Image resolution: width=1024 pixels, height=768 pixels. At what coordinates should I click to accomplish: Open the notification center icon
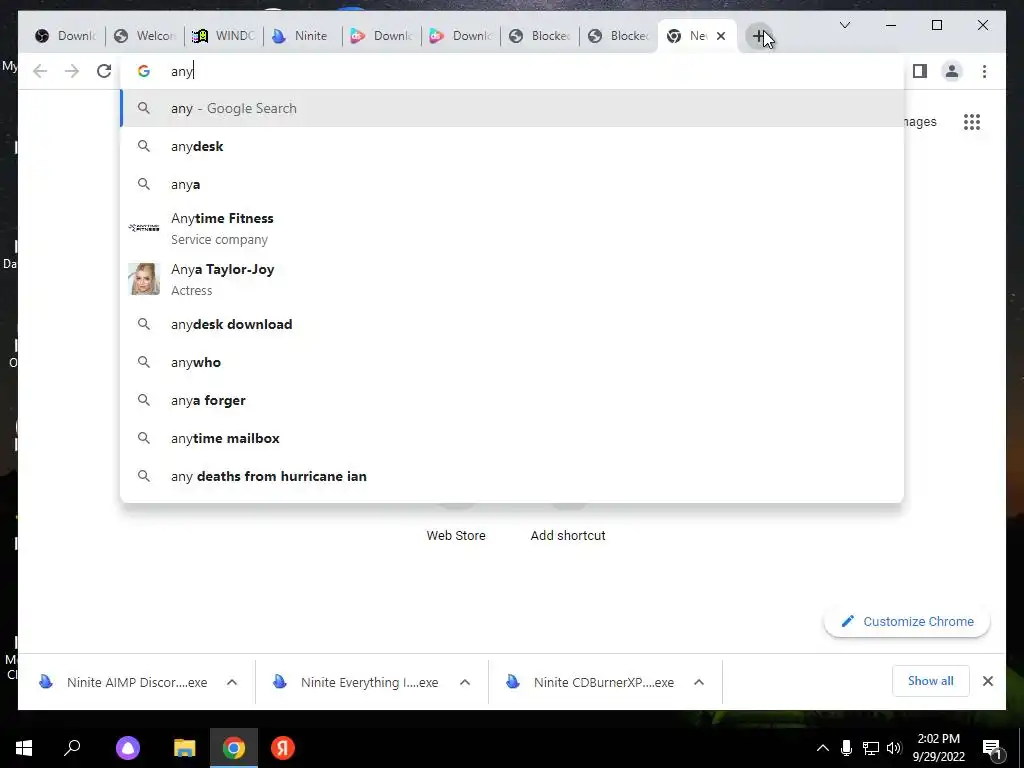click(x=993, y=748)
